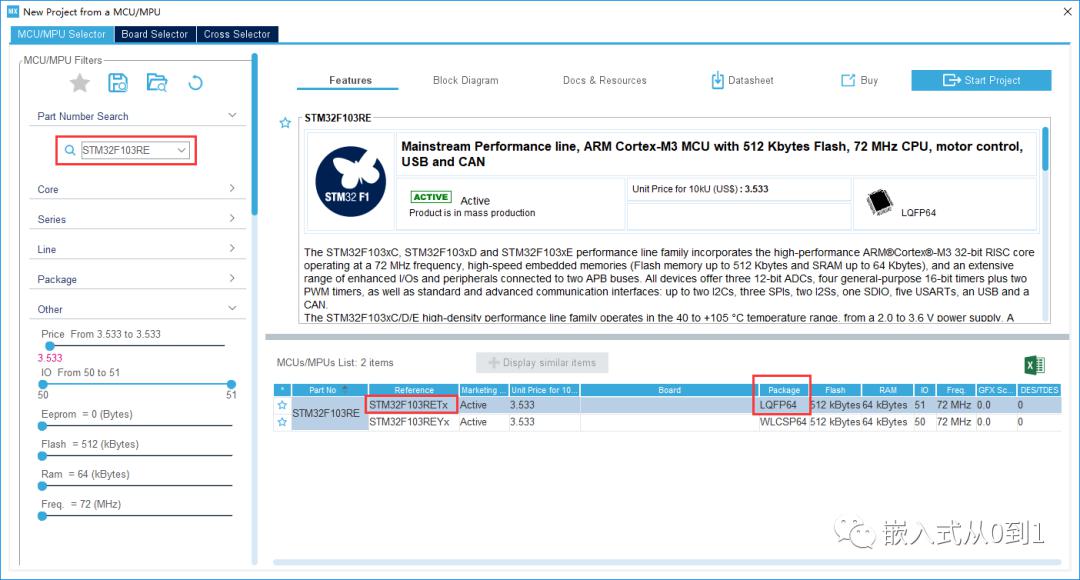The image size is (1080, 580).
Task: Sort list by RAM column header
Action: coord(888,390)
